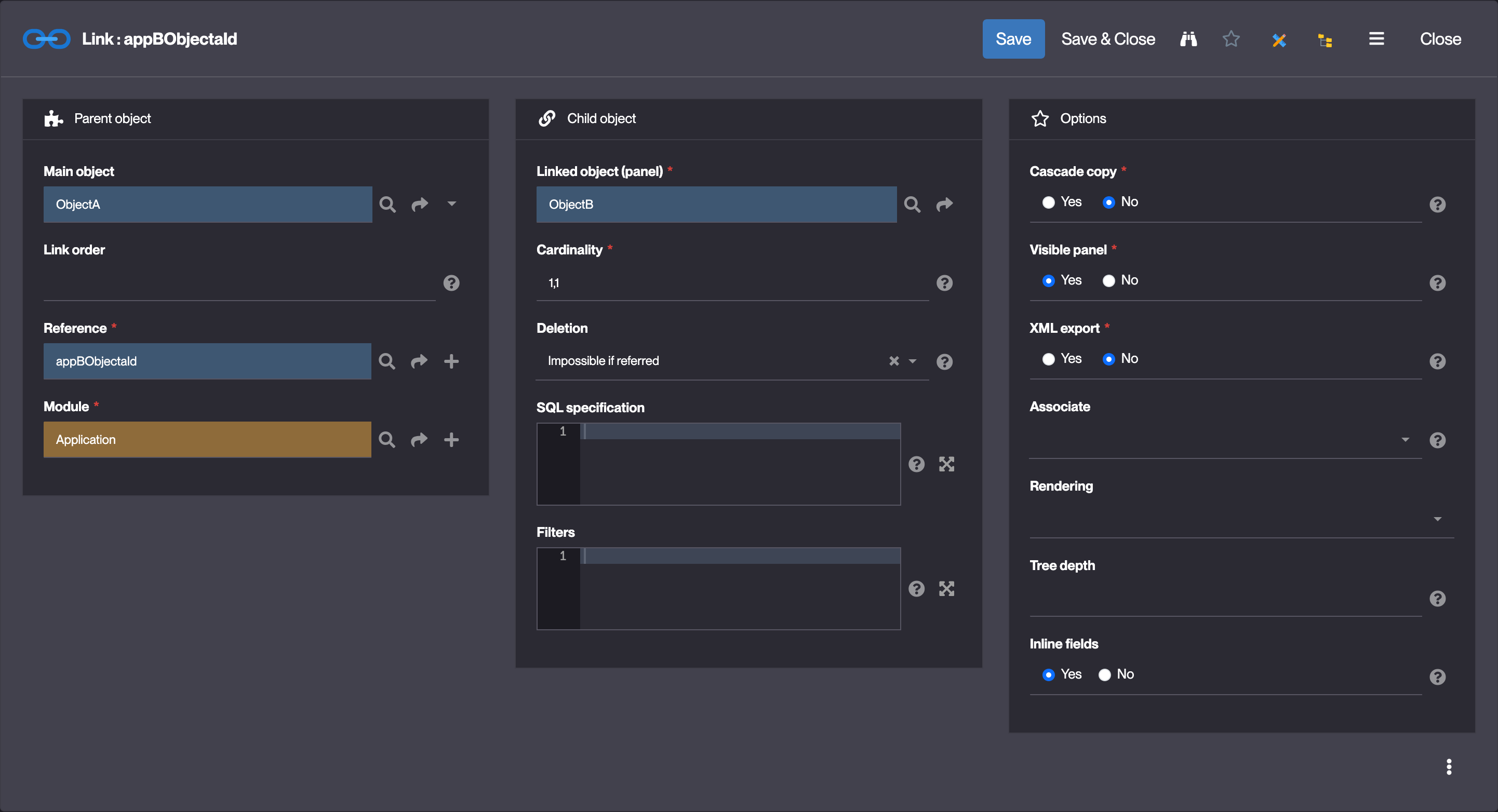Screen dimensions: 1498x812
Task: Open the Associate dropdown
Action: [x=1405, y=440]
